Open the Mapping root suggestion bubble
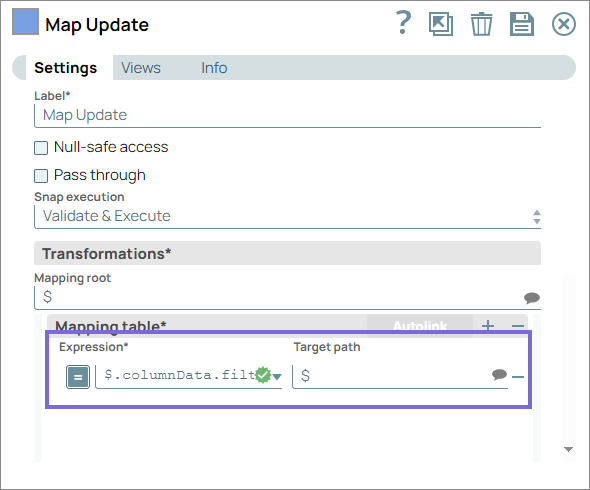 [532, 298]
